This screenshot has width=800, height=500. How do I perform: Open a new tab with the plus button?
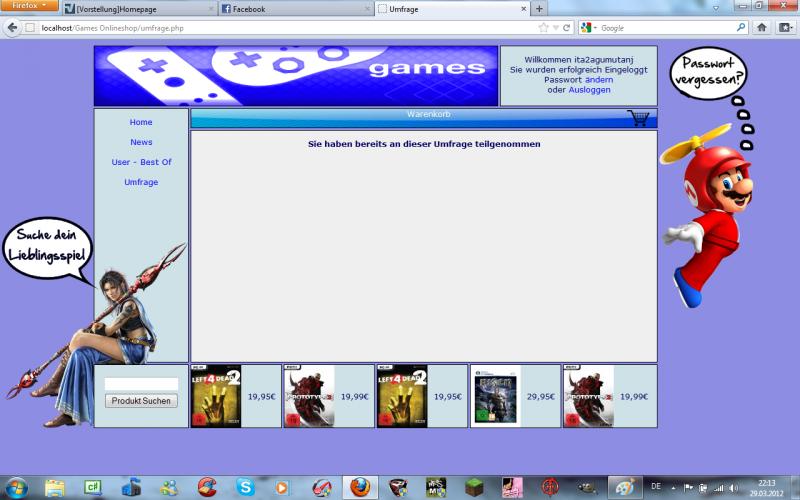(x=540, y=9)
